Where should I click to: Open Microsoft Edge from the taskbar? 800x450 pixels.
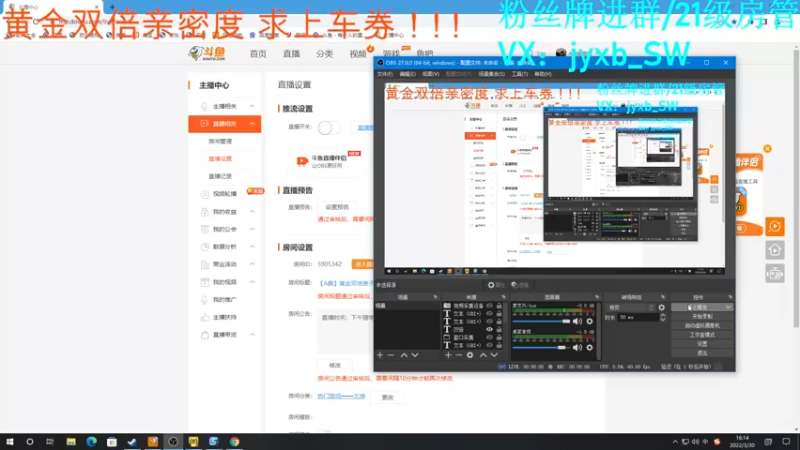[91, 442]
